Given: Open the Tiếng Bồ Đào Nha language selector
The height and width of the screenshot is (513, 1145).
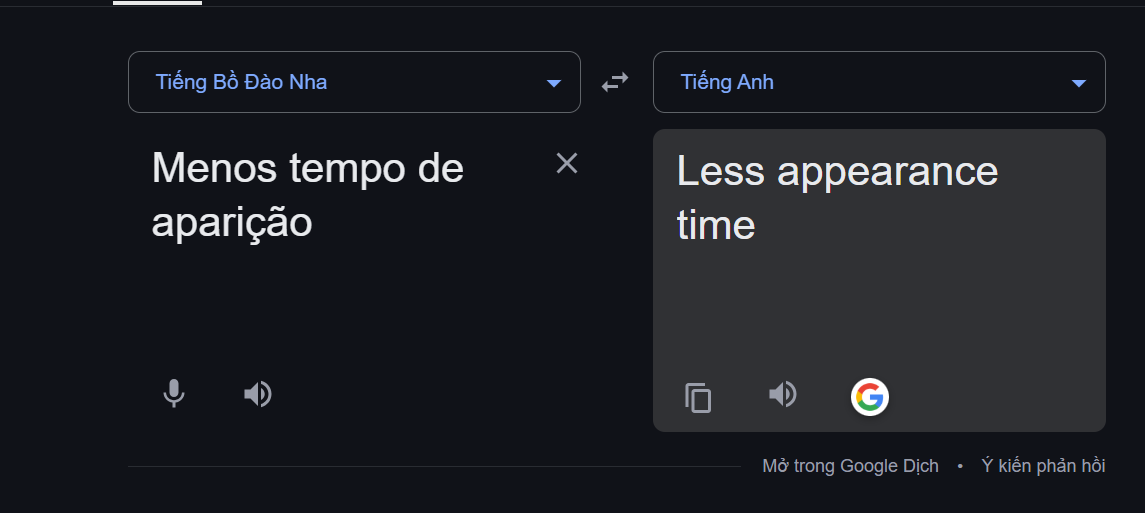Looking at the screenshot, I should pyautogui.click(x=354, y=82).
